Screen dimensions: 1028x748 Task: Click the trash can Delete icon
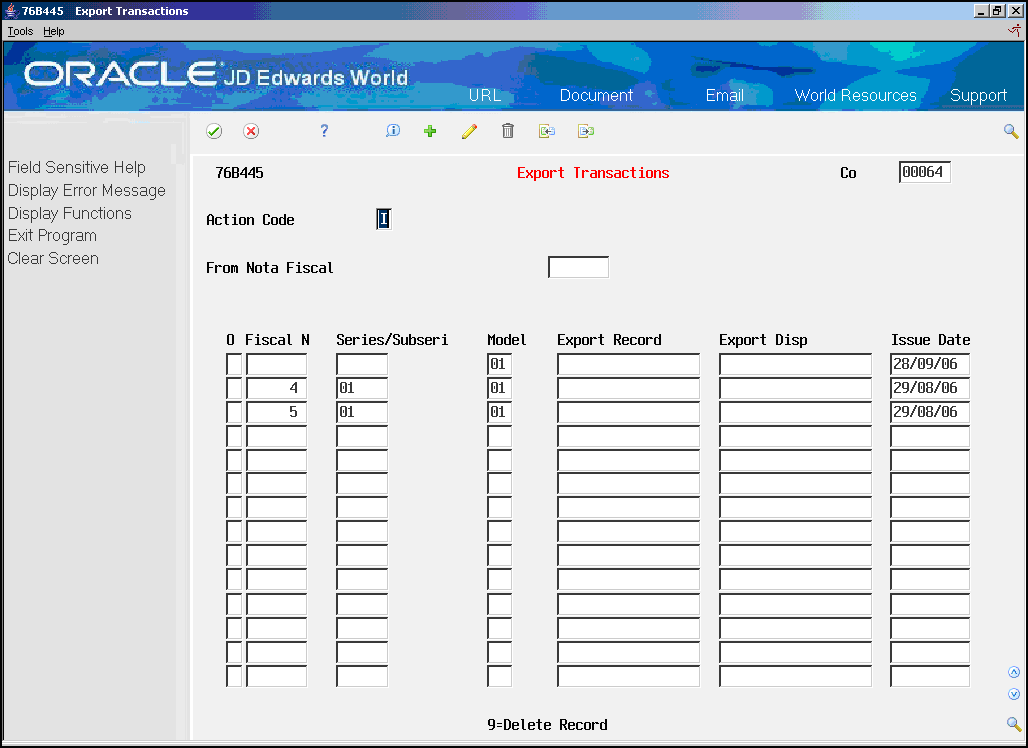click(507, 131)
